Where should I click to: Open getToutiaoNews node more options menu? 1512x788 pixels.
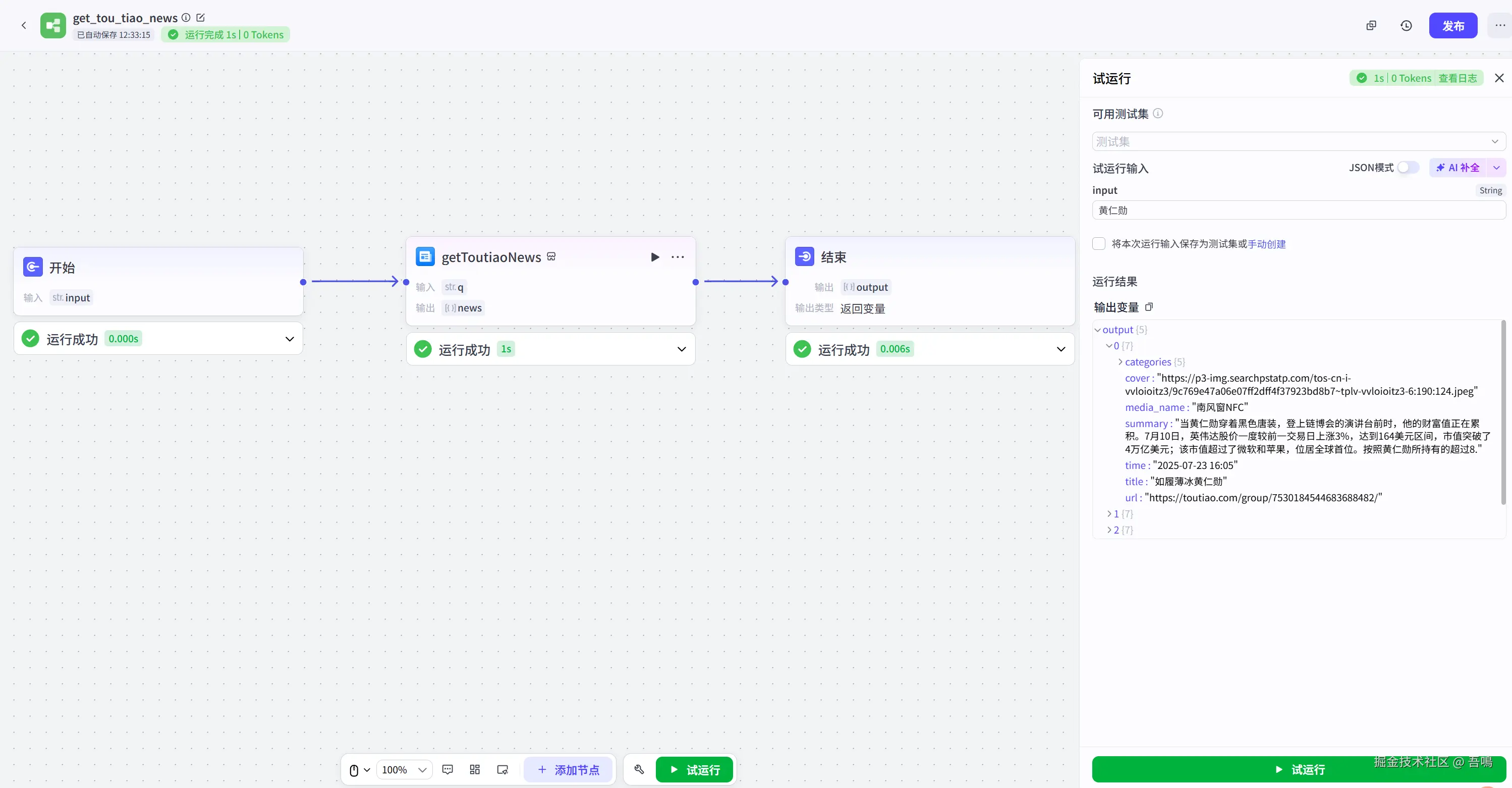[678, 257]
